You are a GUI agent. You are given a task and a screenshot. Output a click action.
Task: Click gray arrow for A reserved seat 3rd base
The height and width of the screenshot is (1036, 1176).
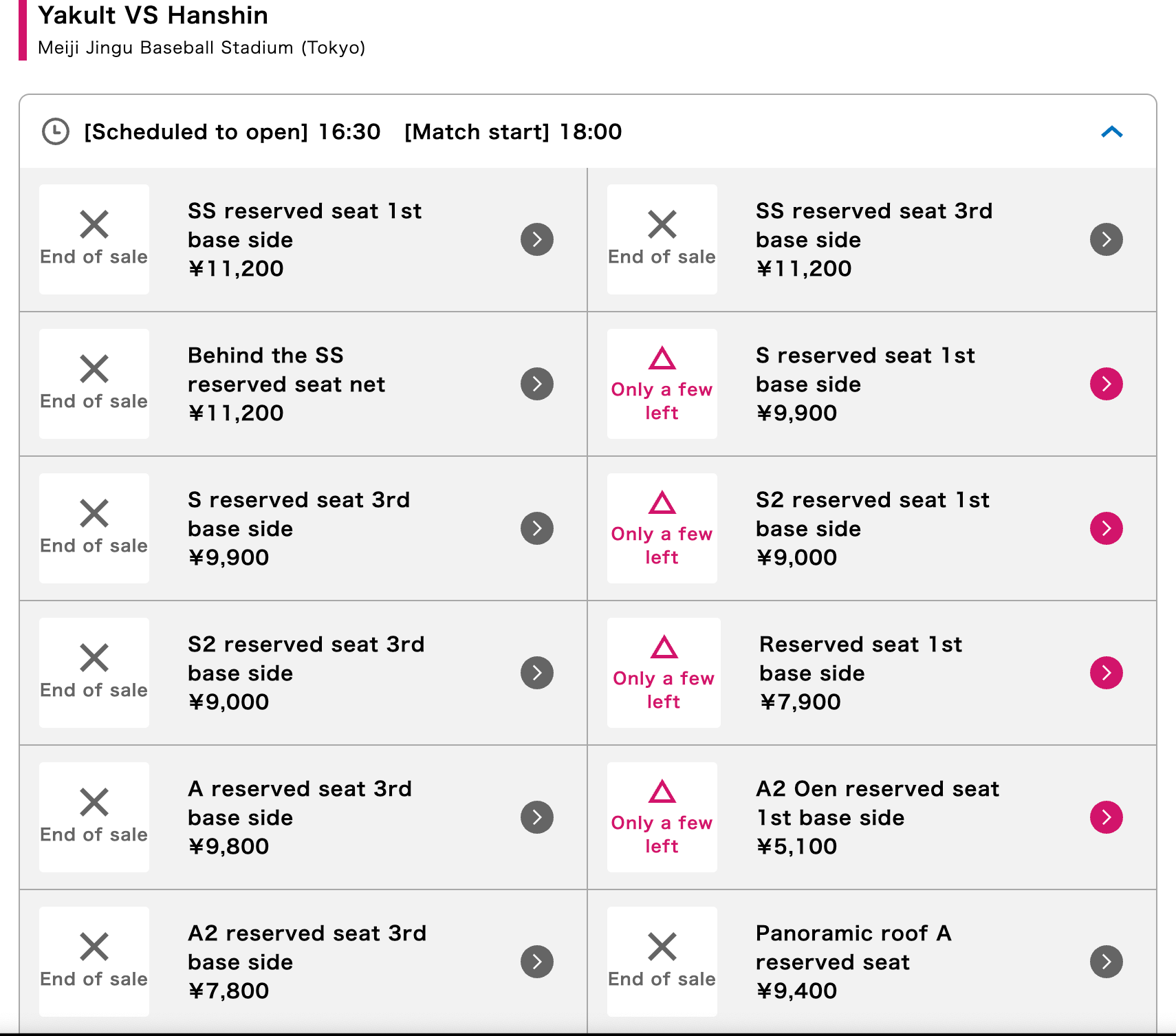(537, 817)
